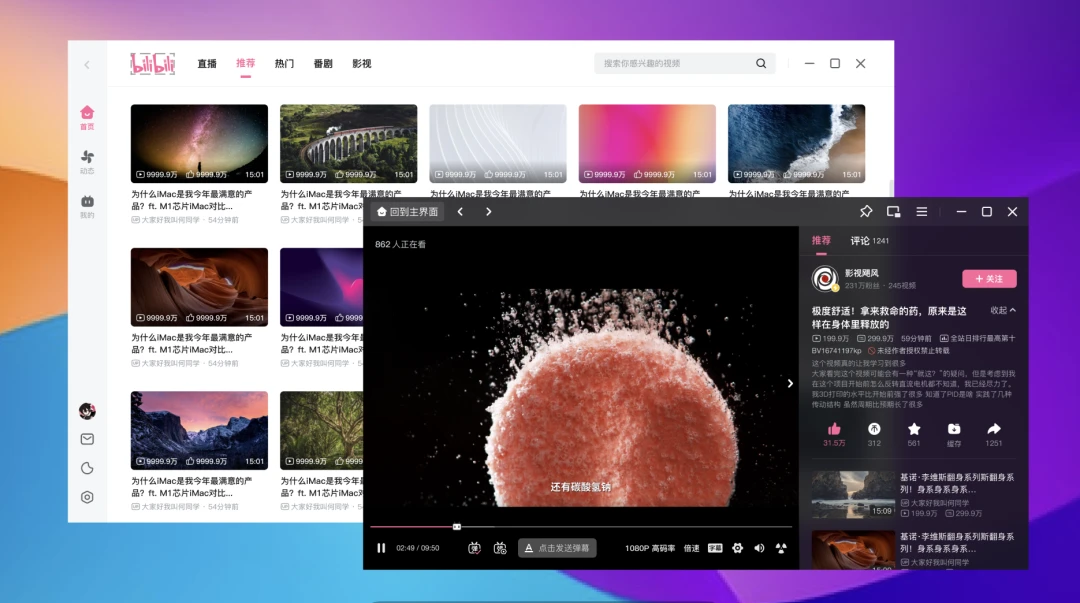Click the bilibili logo in main window

(x=152, y=63)
